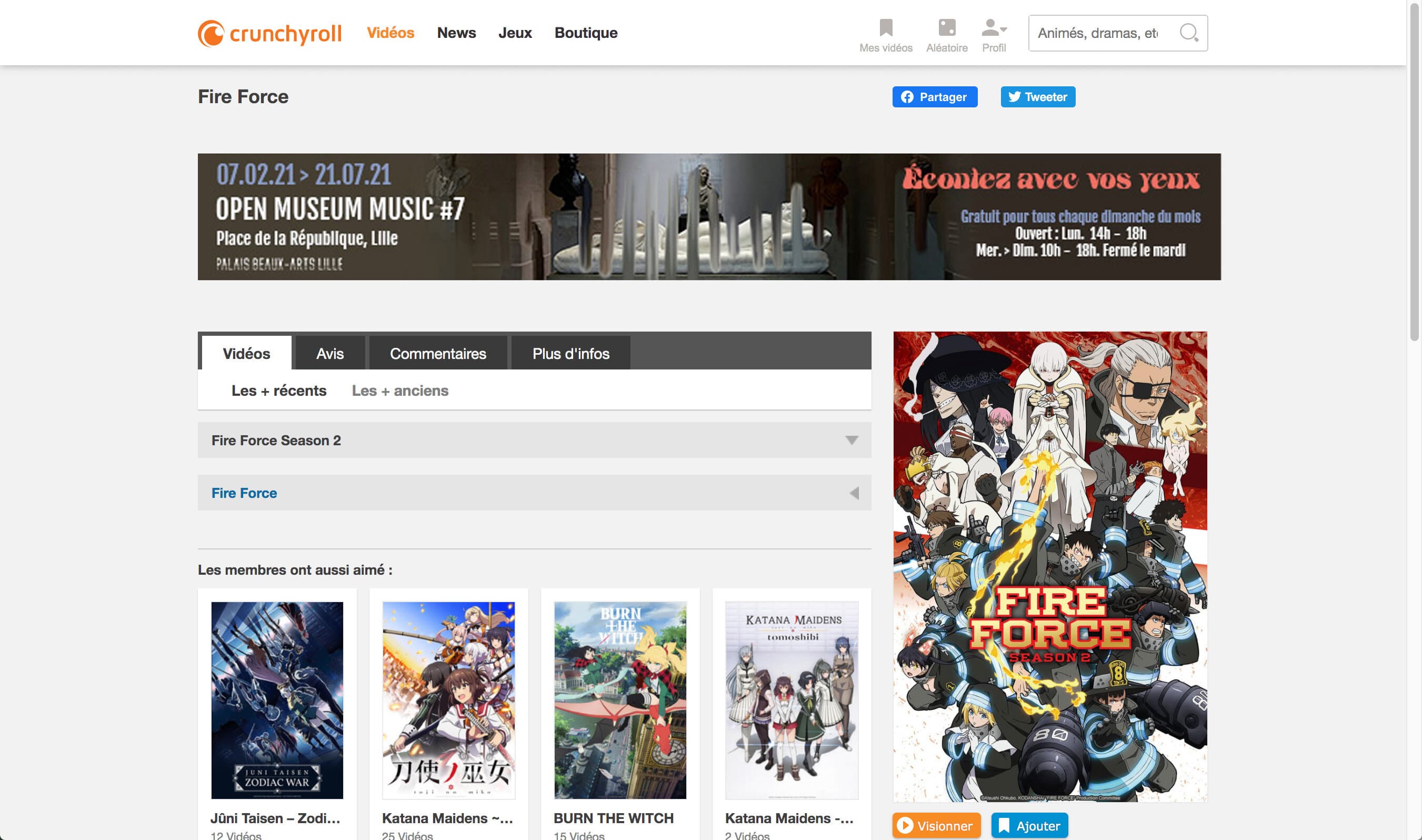Image resolution: width=1422 pixels, height=840 pixels.
Task: Click the search magnifier icon
Action: pos(1188,33)
